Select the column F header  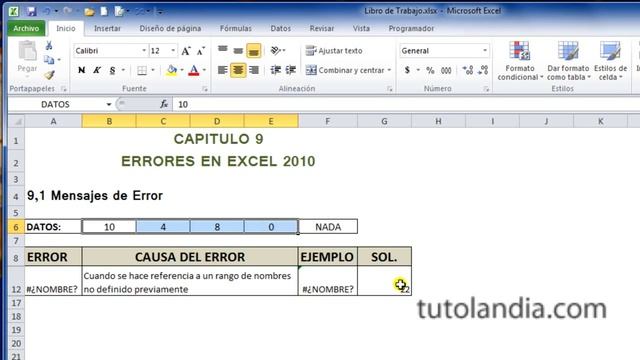[x=328, y=121]
